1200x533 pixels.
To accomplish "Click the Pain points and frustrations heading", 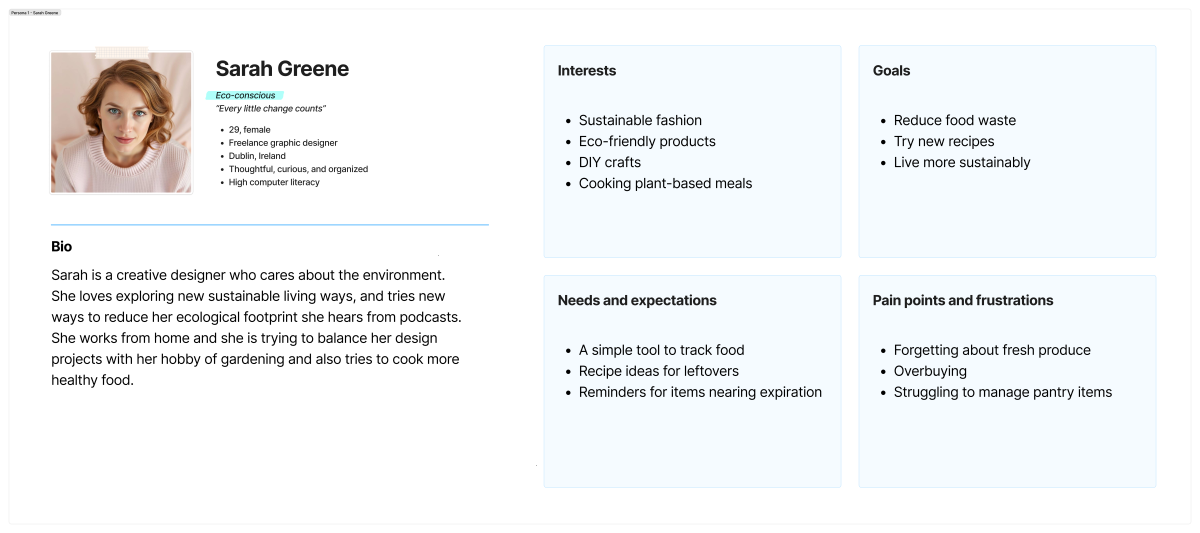I will (x=963, y=301).
